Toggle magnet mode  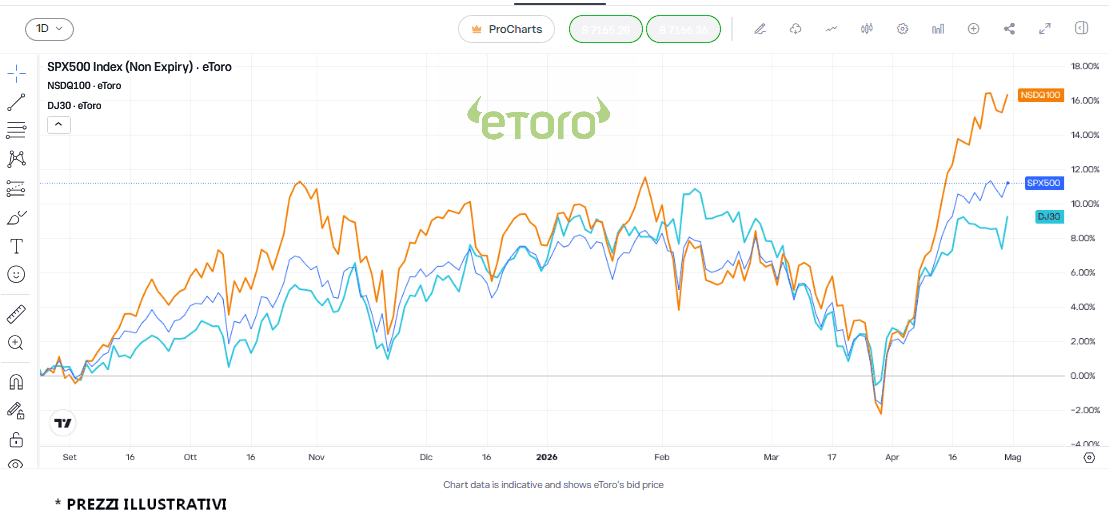tap(16, 382)
